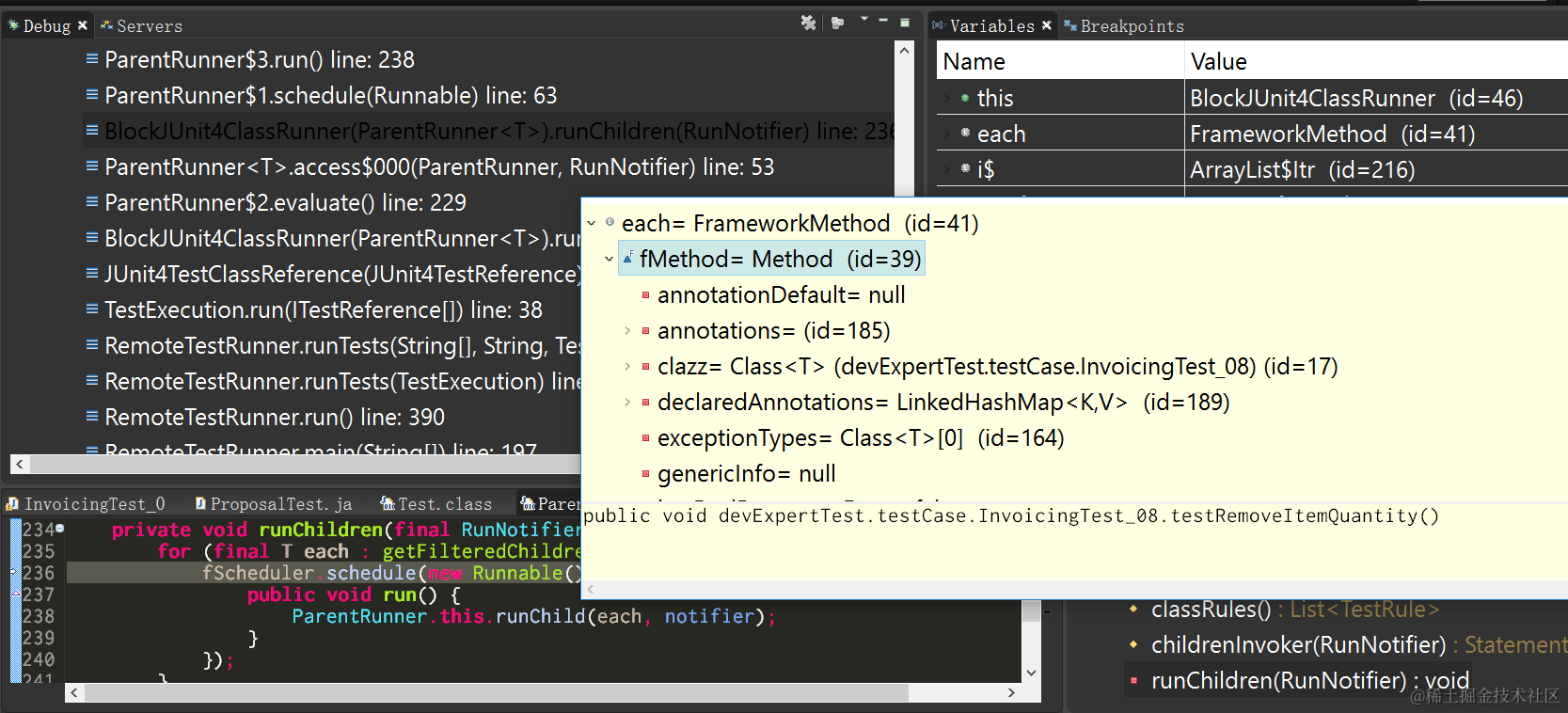
Task: Open the Test.class editor tab
Action: [x=436, y=504]
